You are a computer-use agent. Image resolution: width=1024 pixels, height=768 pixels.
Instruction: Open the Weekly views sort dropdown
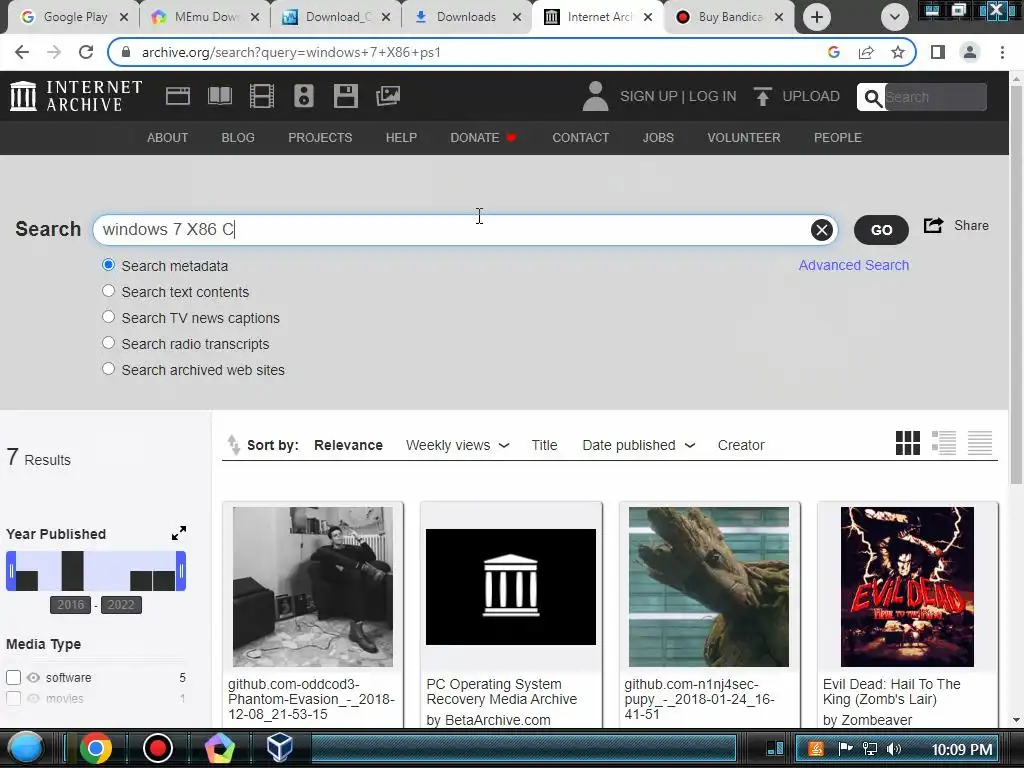457,445
